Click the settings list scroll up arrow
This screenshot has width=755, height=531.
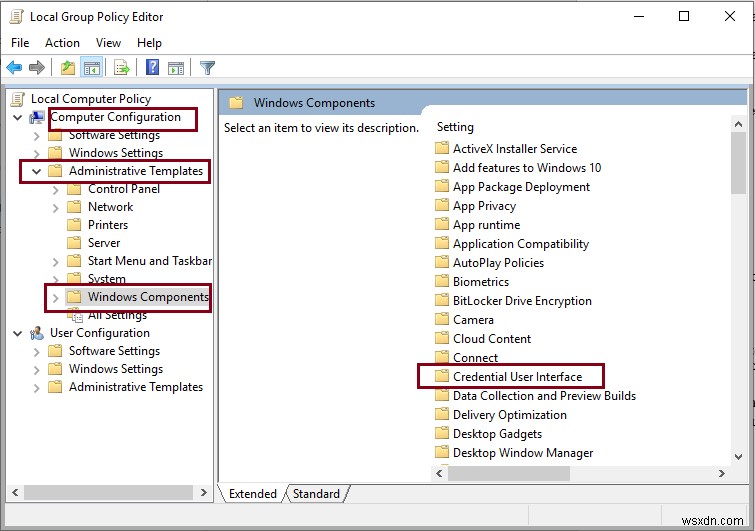click(x=738, y=124)
